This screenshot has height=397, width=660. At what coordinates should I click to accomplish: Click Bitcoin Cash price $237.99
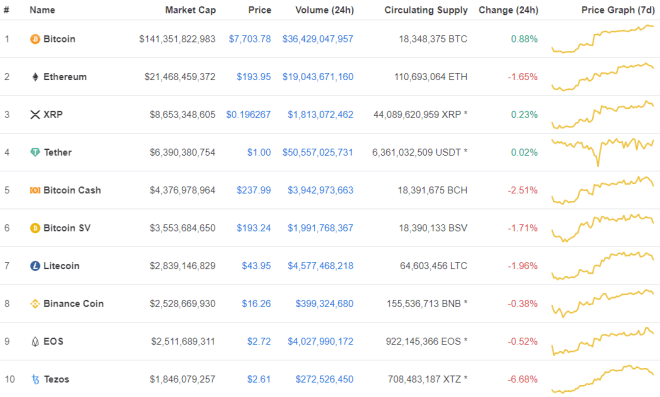[253, 190]
